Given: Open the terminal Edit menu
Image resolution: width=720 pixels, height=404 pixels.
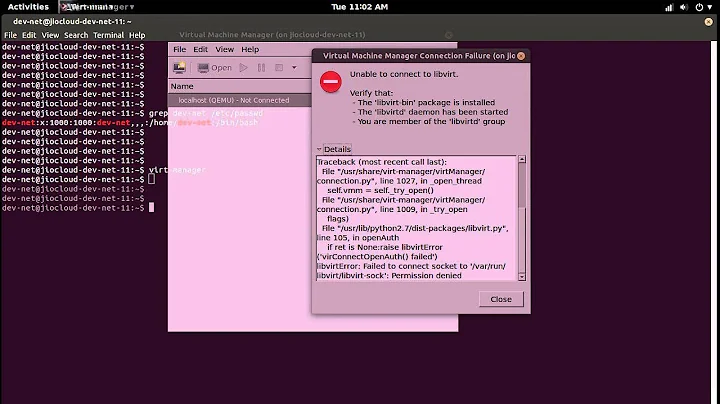Looking at the screenshot, I should (29, 35).
